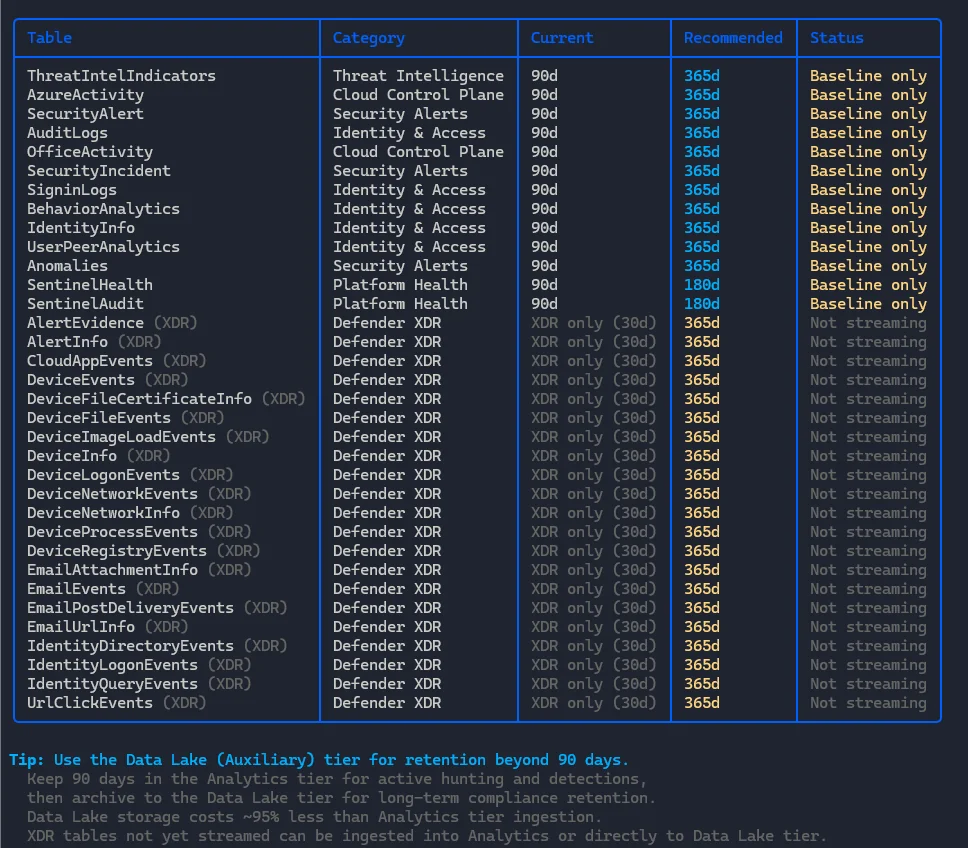Click the Category column header
This screenshot has height=848, width=968.
pos(368,38)
